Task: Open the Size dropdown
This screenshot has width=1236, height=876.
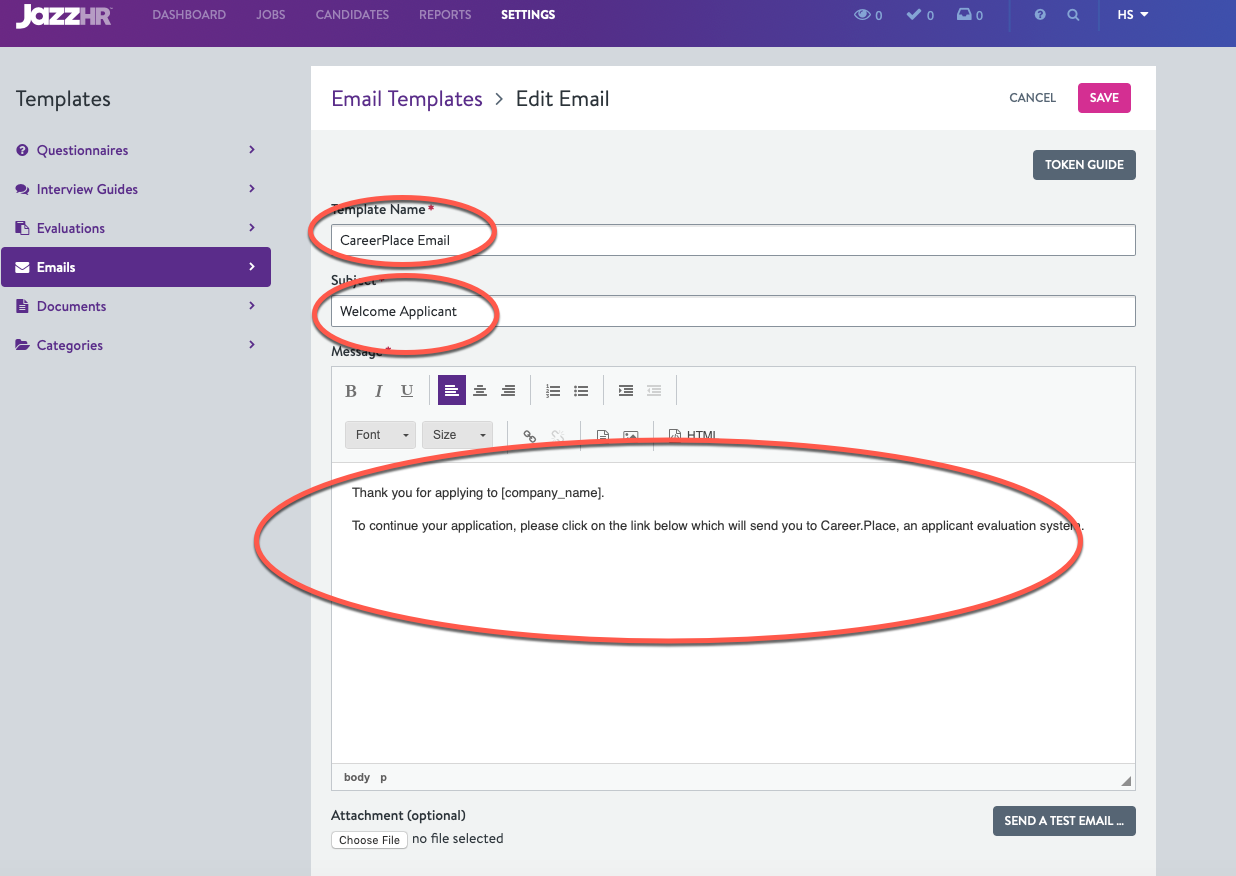Action: point(458,435)
